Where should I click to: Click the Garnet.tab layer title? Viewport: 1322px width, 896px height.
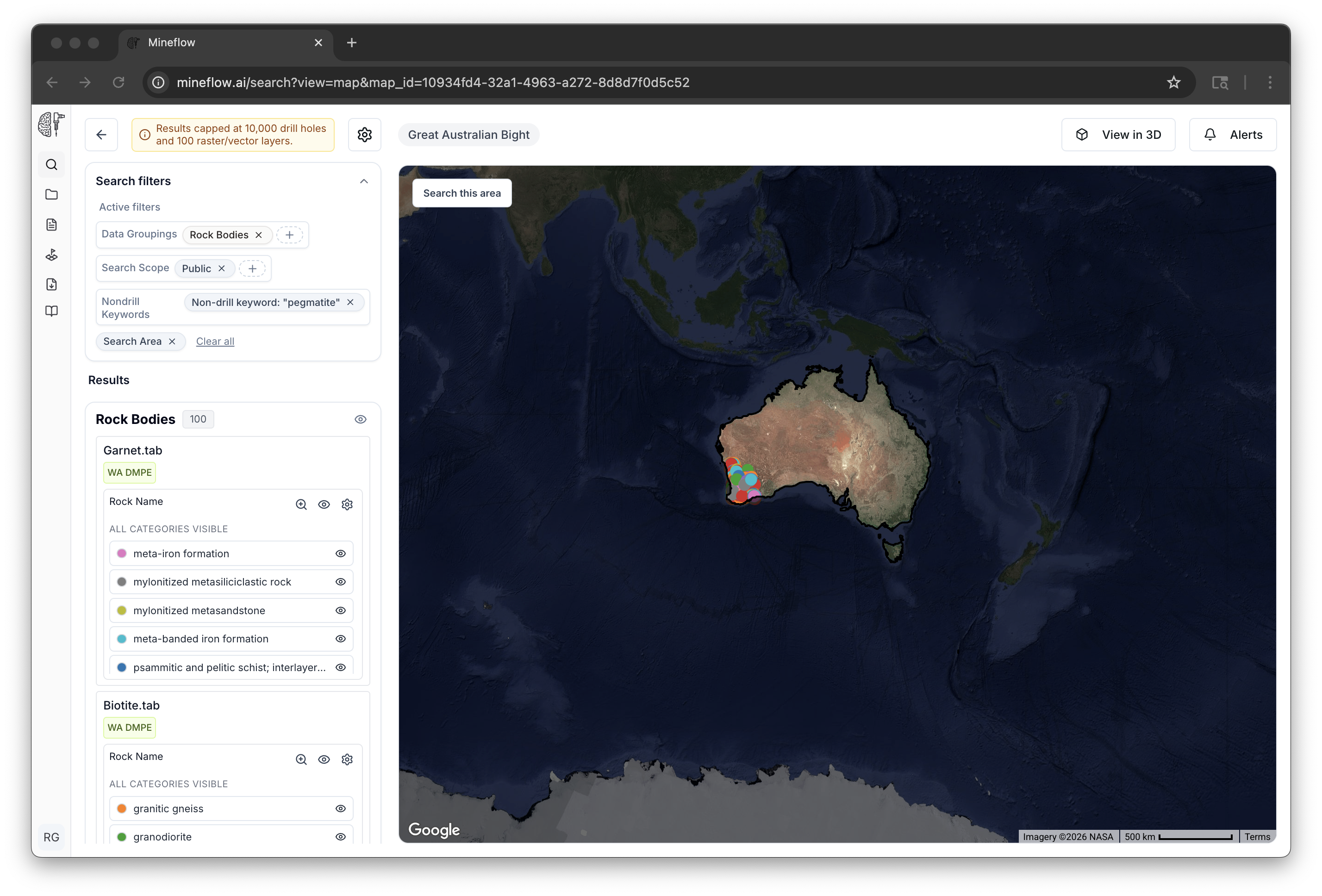(132, 450)
